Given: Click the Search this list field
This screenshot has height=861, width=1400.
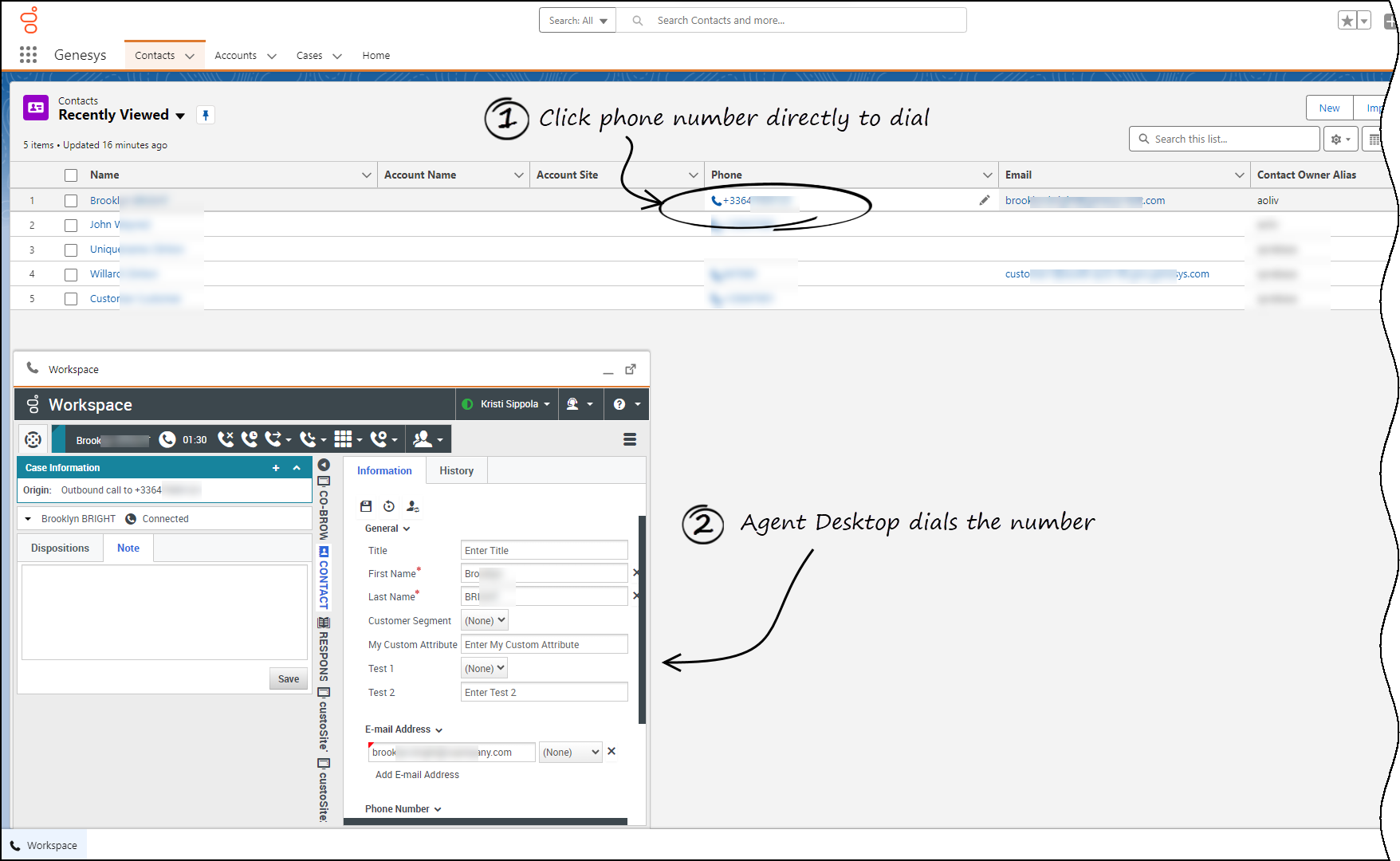Looking at the screenshot, I should pyautogui.click(x=1225, y=139).
